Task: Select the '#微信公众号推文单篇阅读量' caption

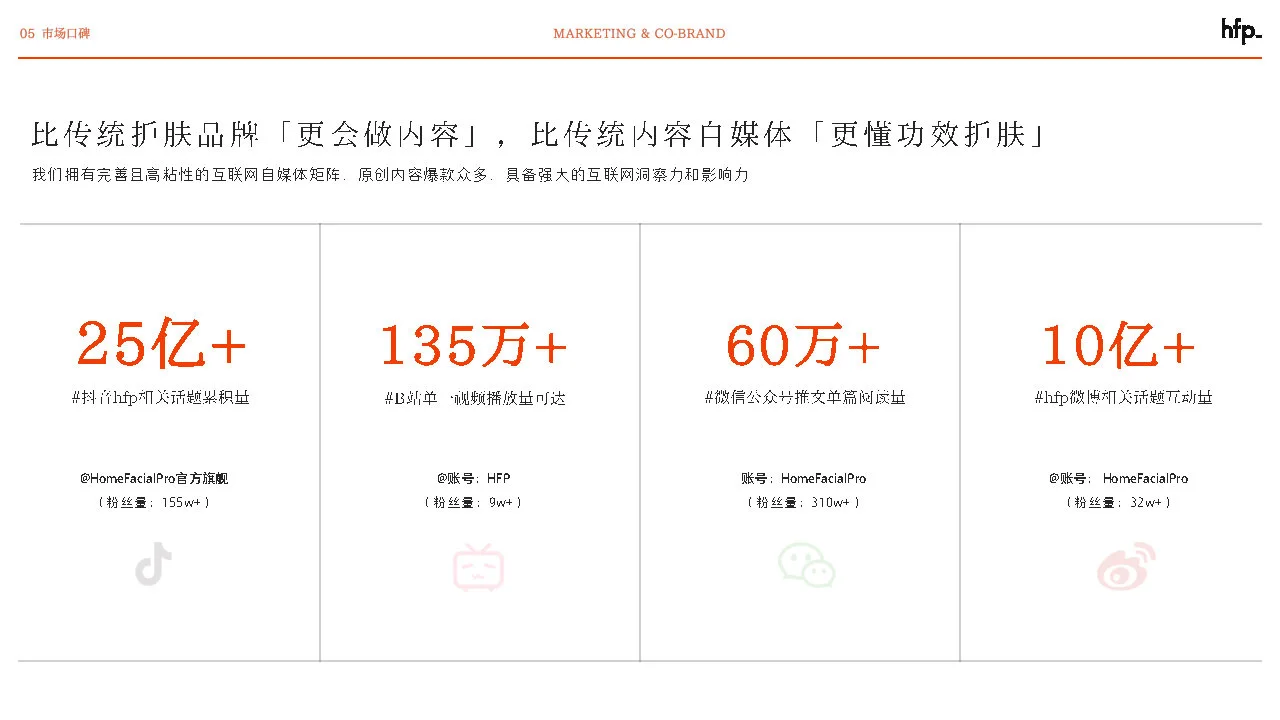Action: (x=805, y=397)
